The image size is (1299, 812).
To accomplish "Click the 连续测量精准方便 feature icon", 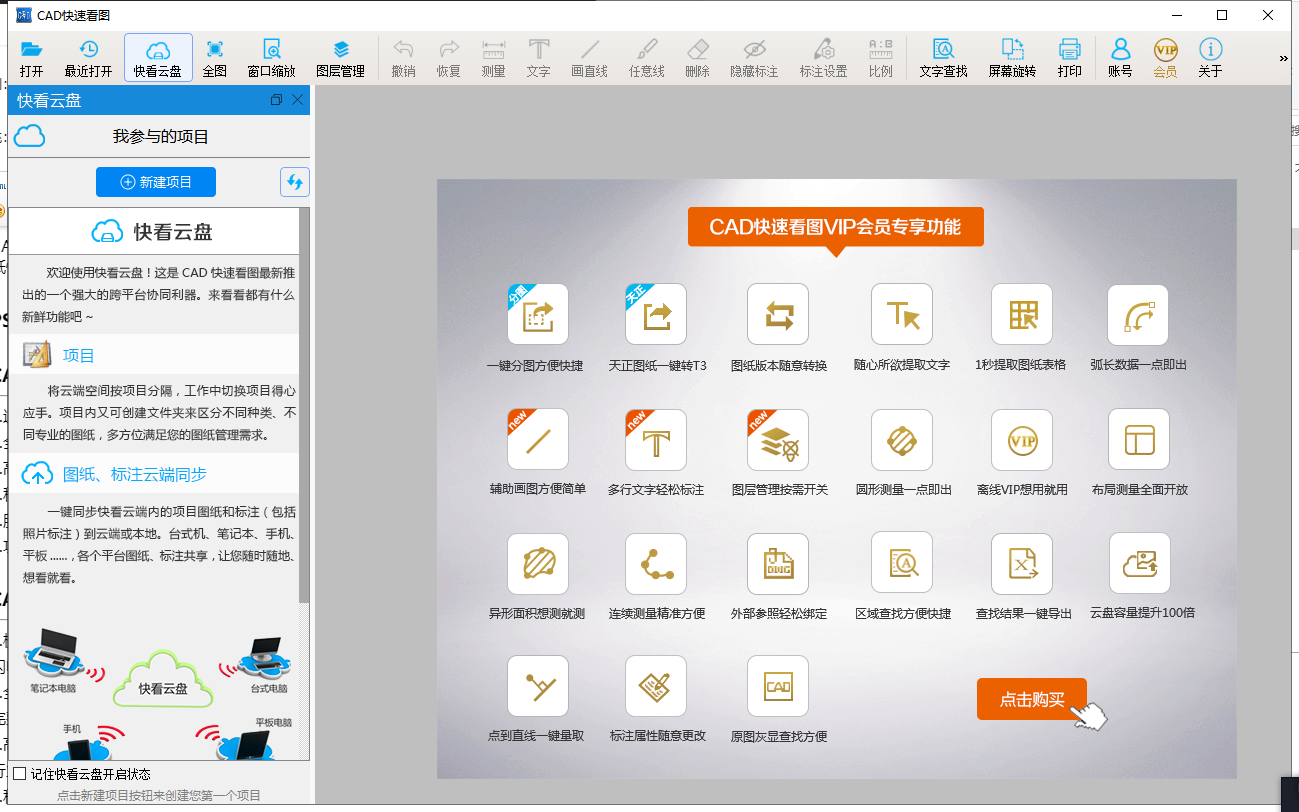I will coord(656,563).
